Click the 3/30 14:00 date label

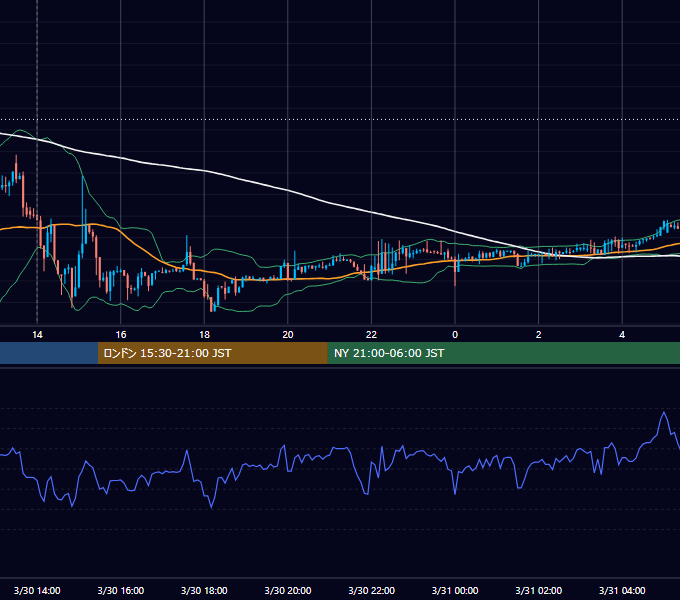37,590
